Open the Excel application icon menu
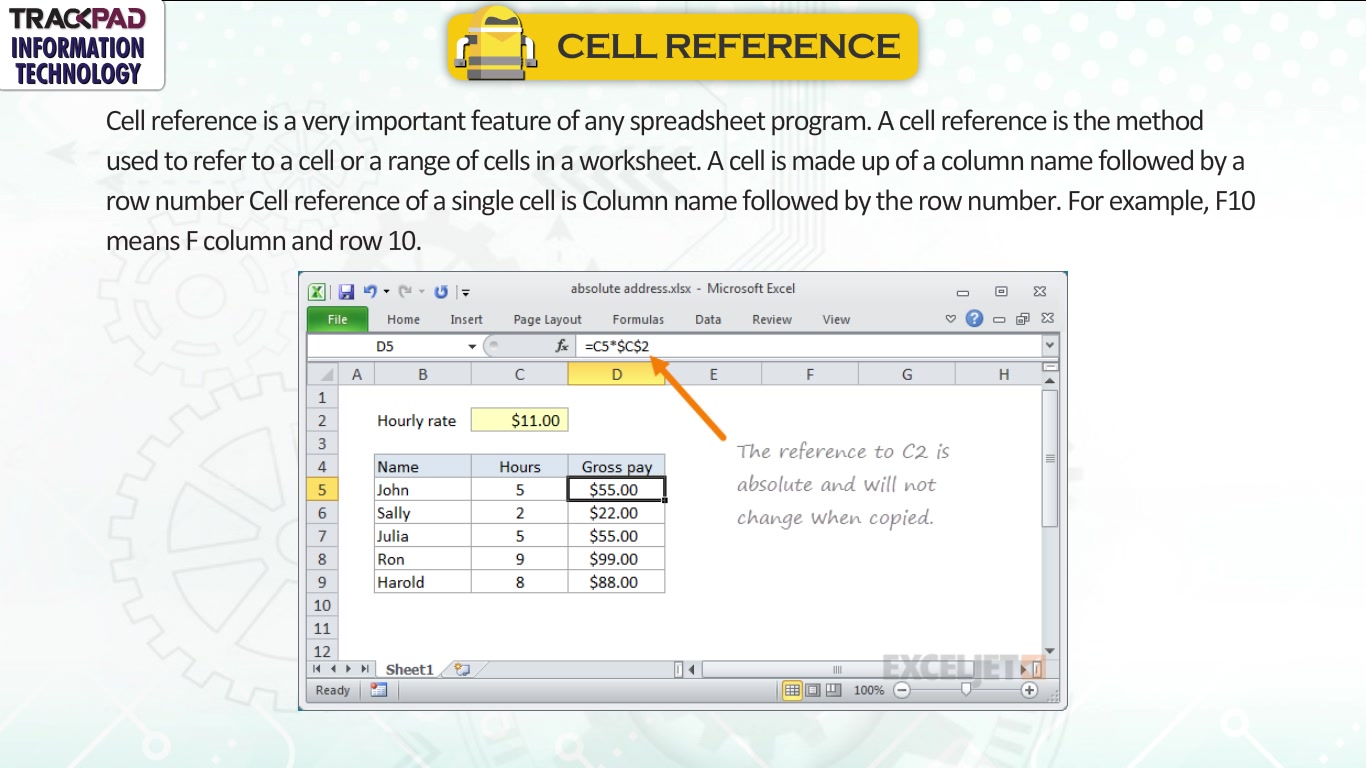 point(317,292)
